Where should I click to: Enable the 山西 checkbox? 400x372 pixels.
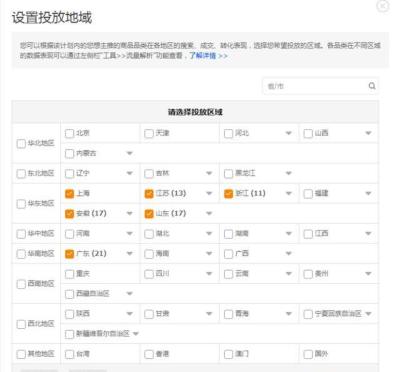coord(308,133)
